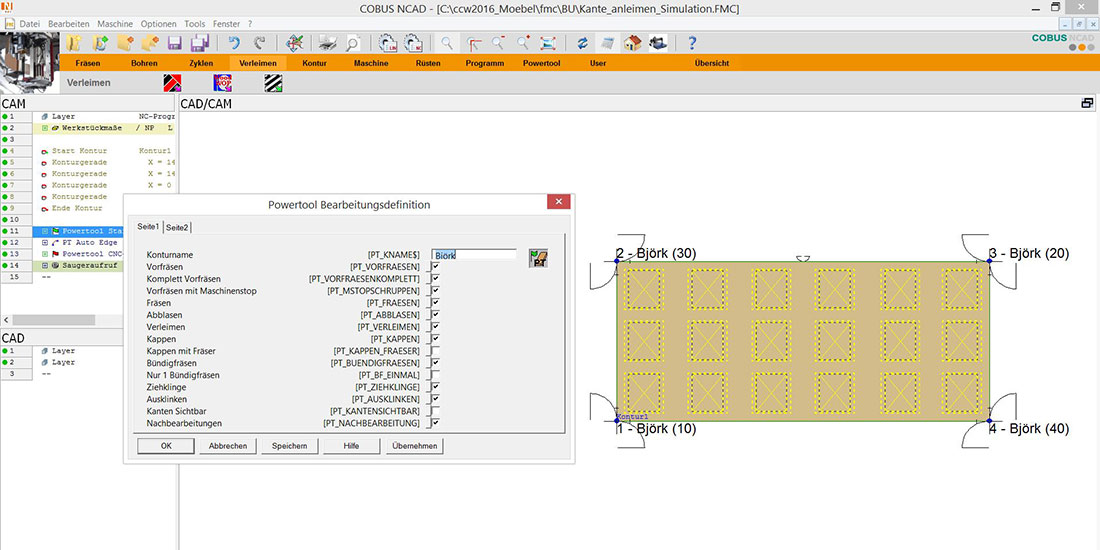
Task: Expand the PT Auto Edge row
Action: [x=44, y=243]
